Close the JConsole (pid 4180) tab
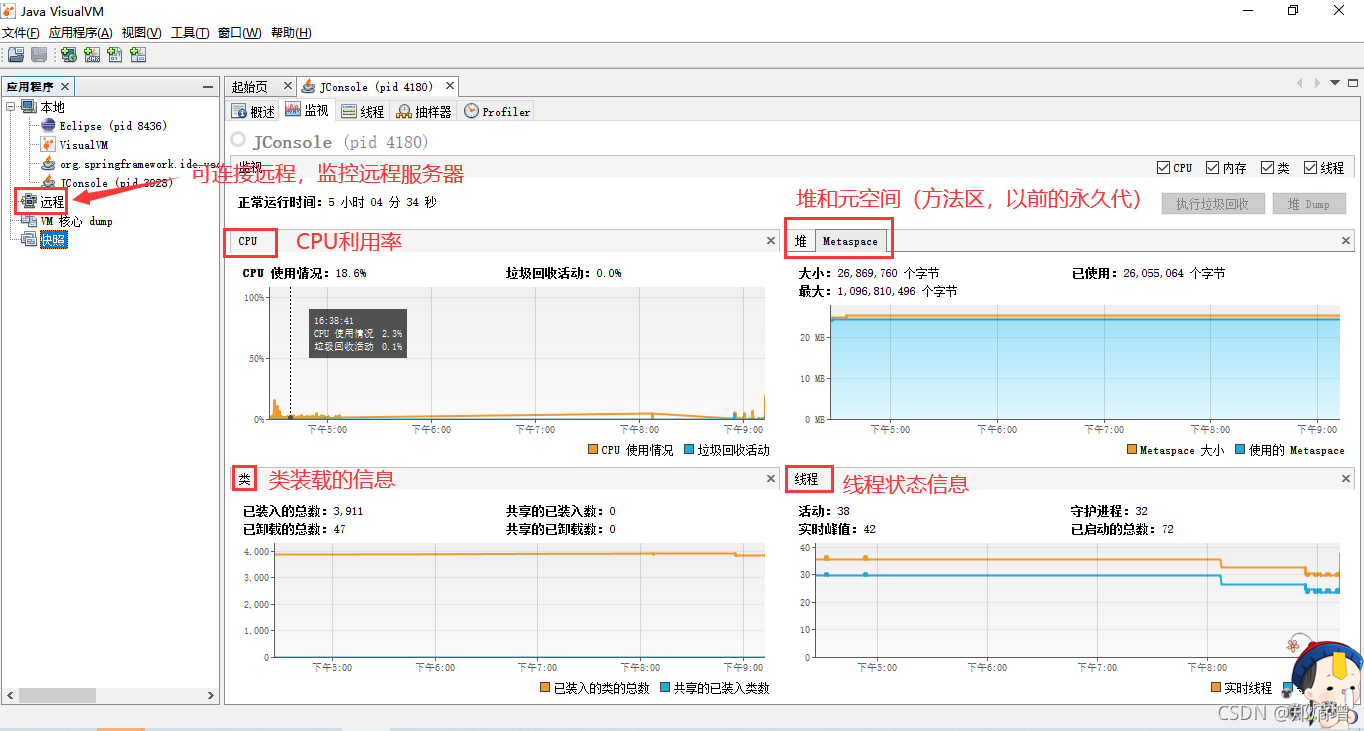Screen dimensions: 1364x731 pyautogui.click(x=450, y=87)
